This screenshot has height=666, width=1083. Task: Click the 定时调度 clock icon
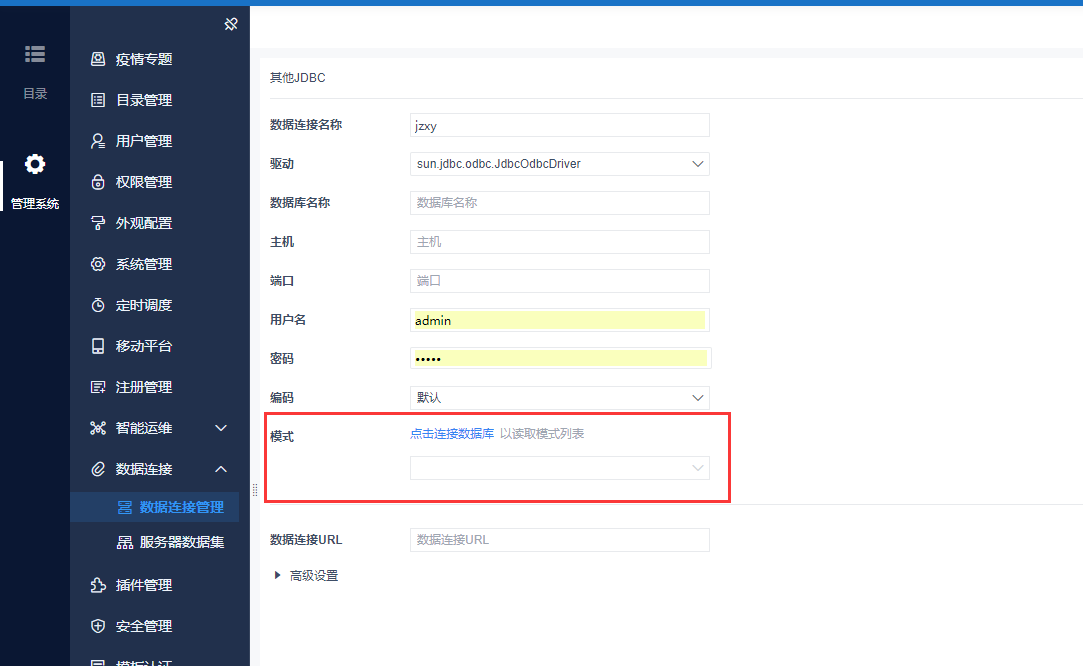click(98, 305)
